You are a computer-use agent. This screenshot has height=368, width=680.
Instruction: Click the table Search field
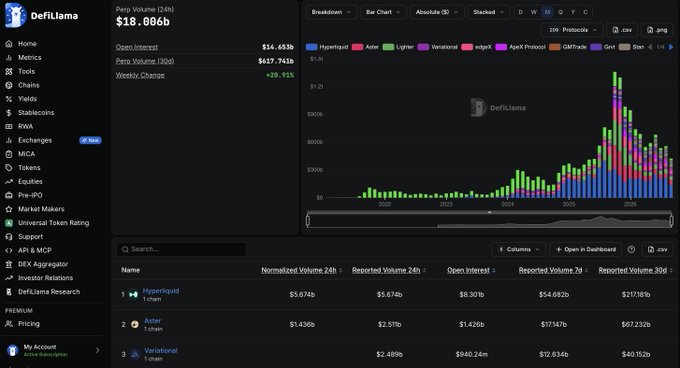tap(181, 249)
